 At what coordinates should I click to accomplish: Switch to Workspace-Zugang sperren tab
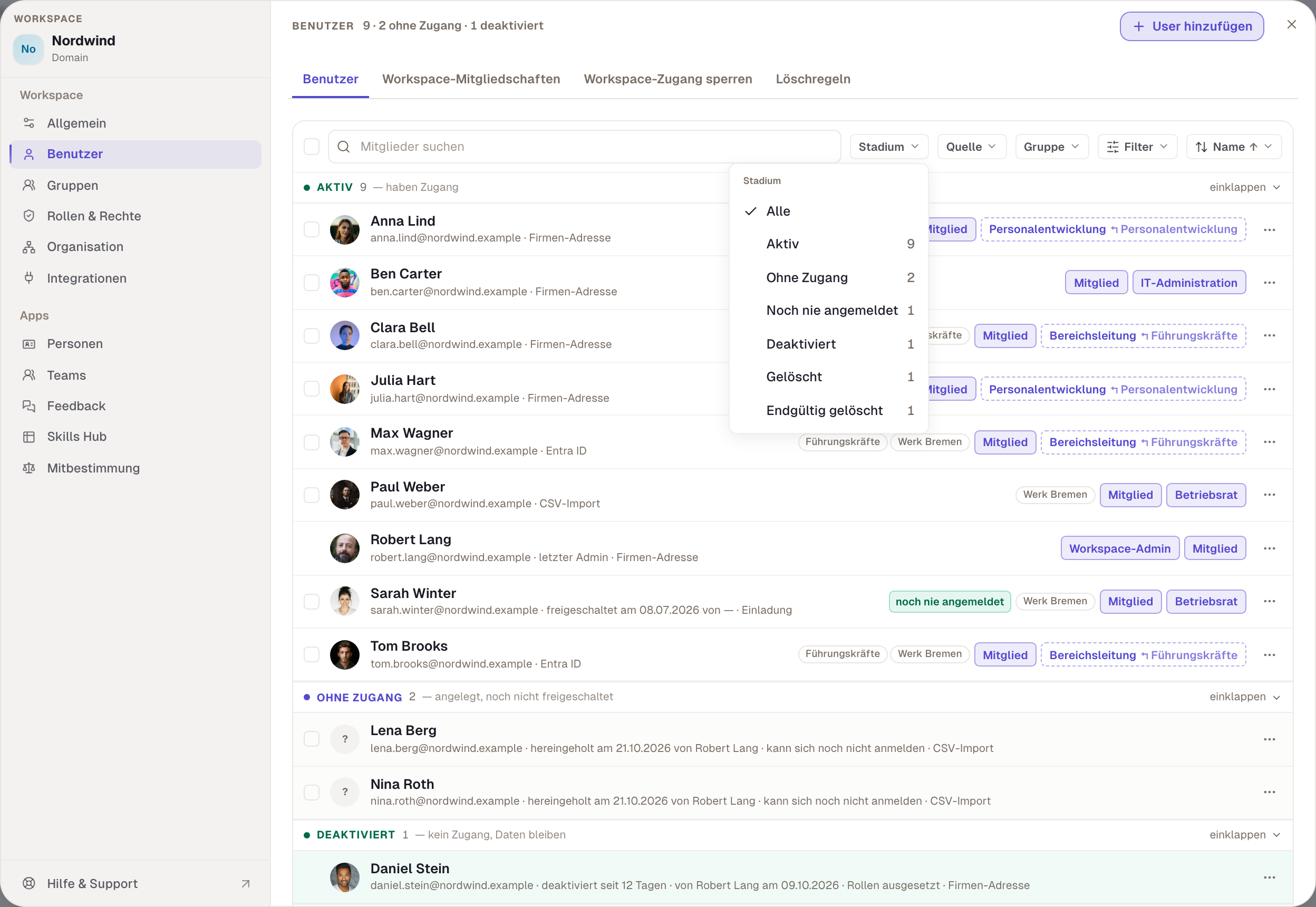tap(667, 79)
